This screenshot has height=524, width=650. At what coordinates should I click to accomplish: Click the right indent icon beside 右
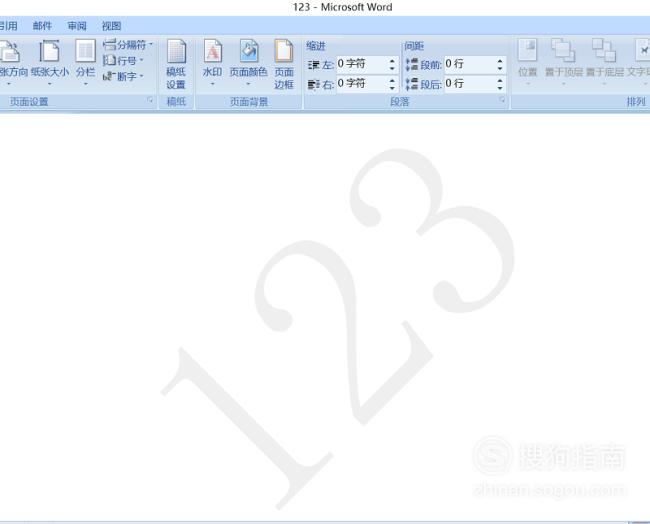(314, 84)
